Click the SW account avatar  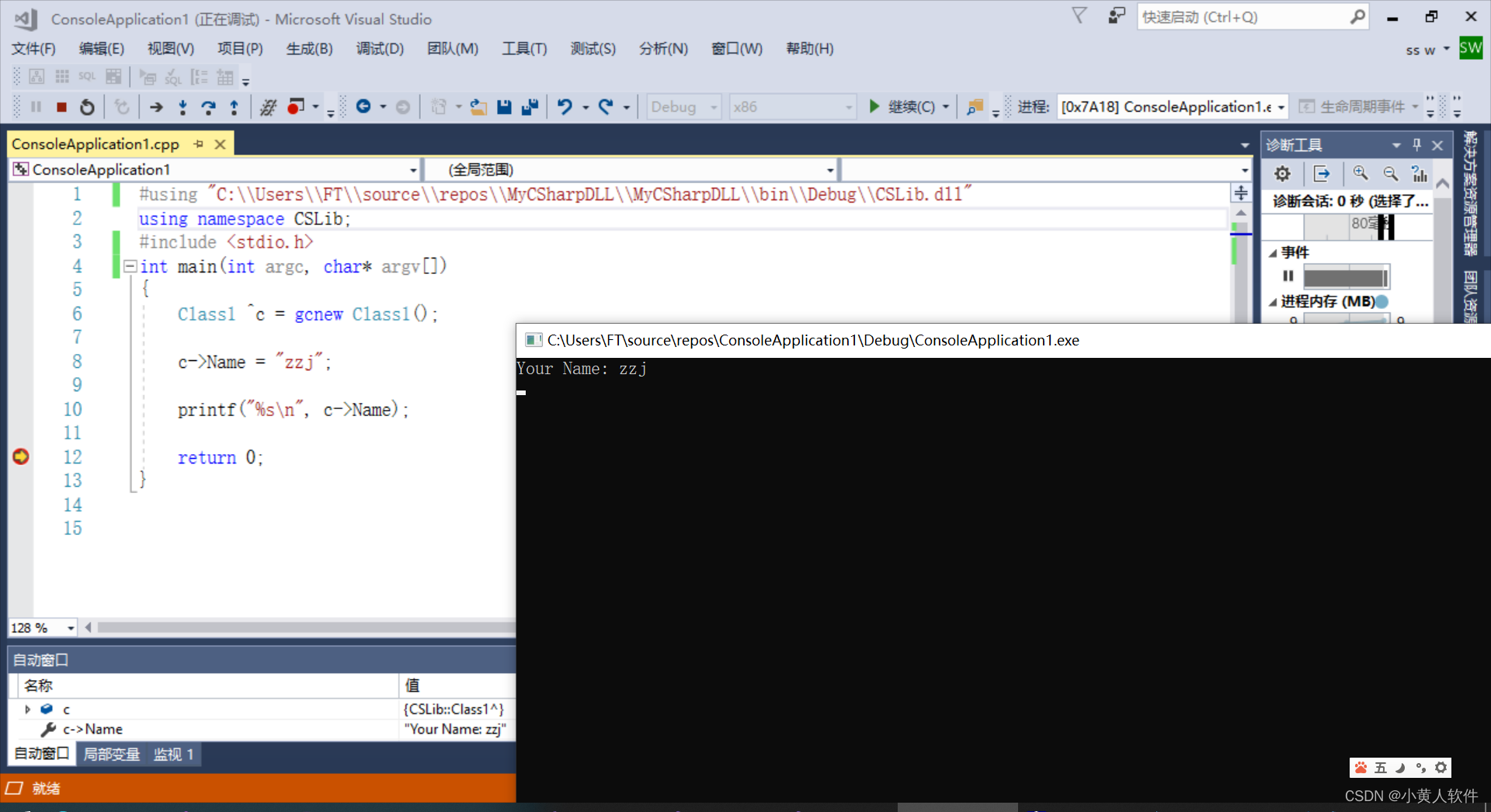tap(1471, 48)
